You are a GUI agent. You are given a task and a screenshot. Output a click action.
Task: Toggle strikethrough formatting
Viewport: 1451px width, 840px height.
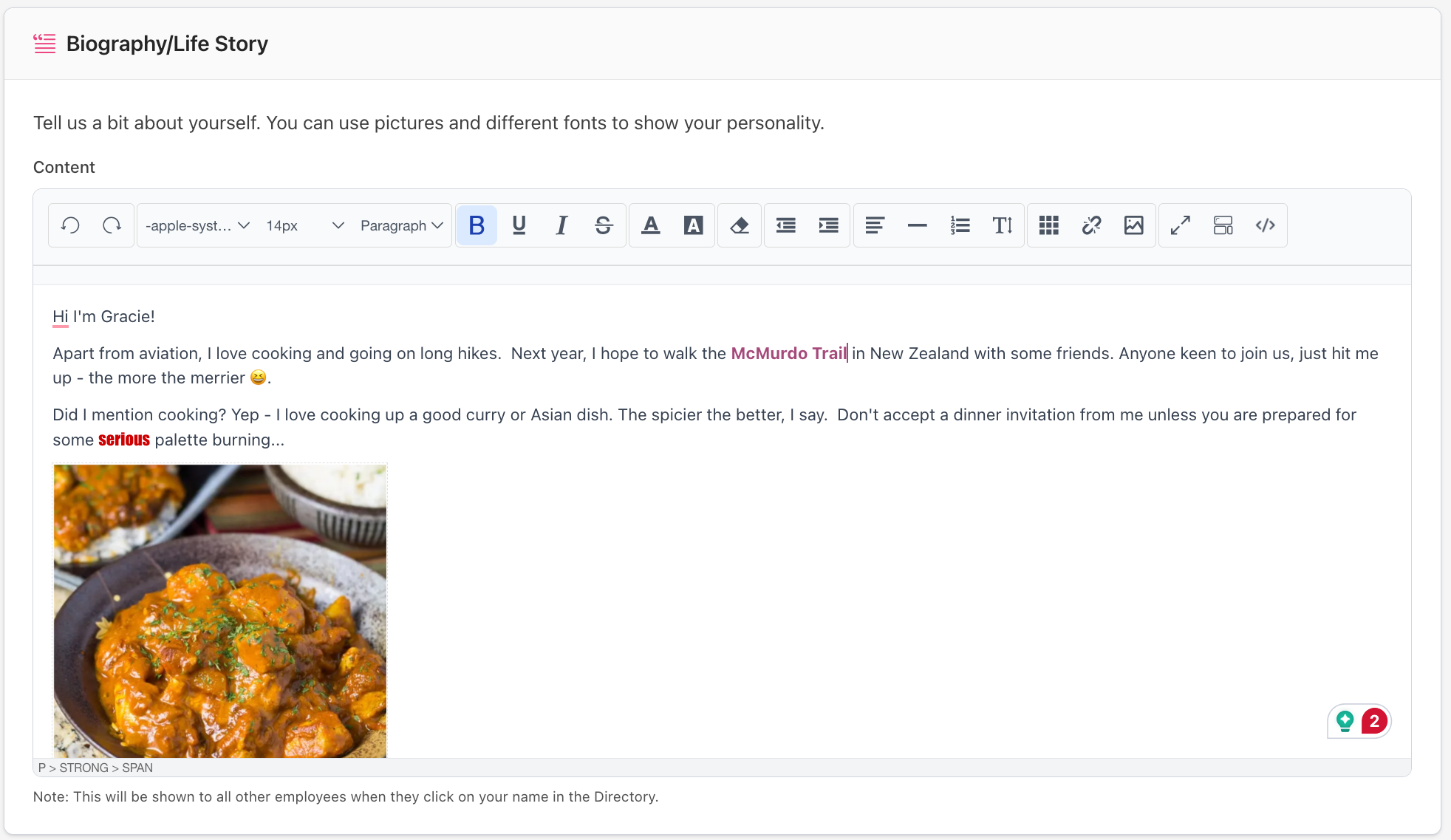(x=604, y=225)
